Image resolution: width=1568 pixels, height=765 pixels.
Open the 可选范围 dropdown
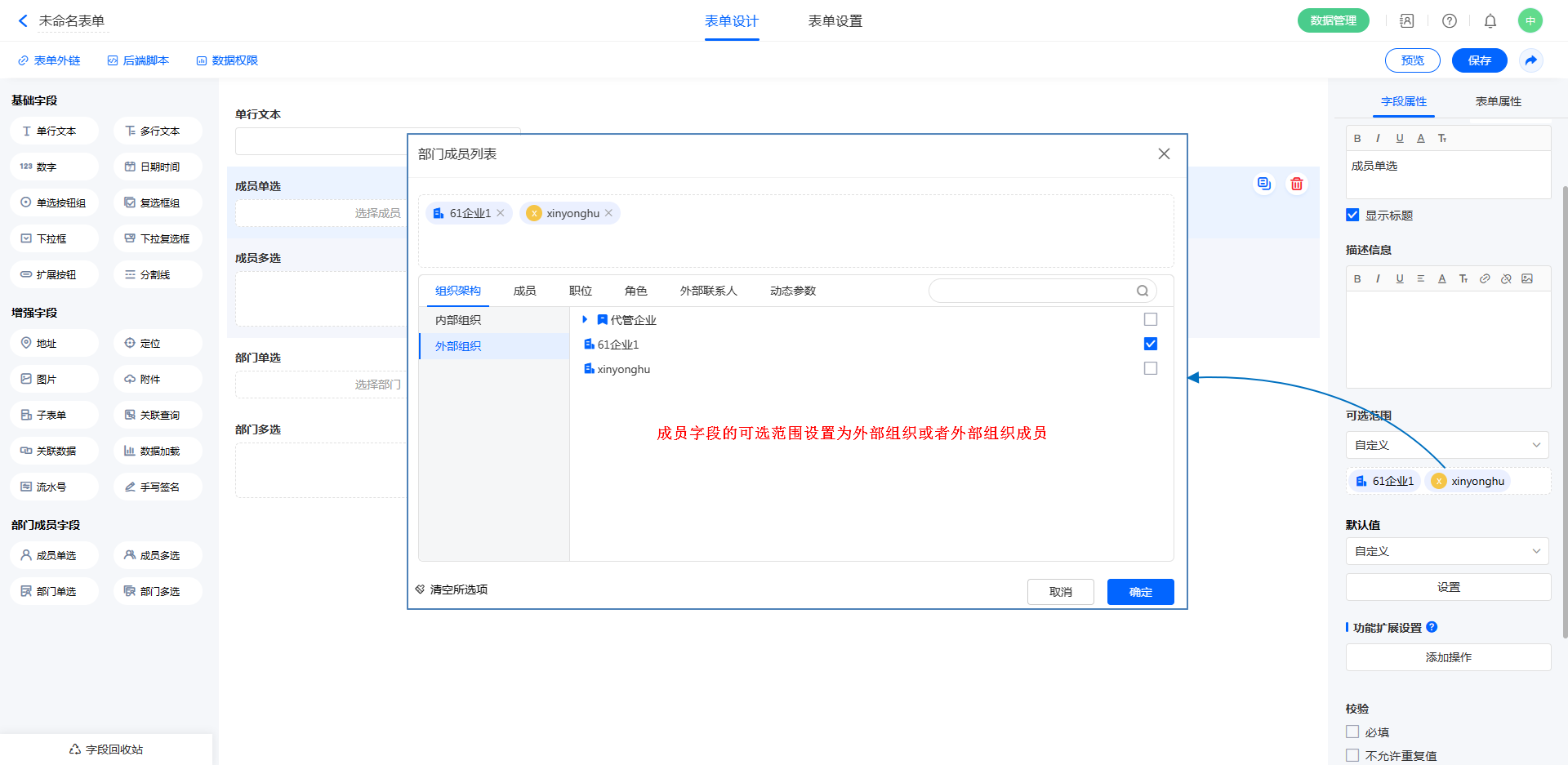[1447, 445]
